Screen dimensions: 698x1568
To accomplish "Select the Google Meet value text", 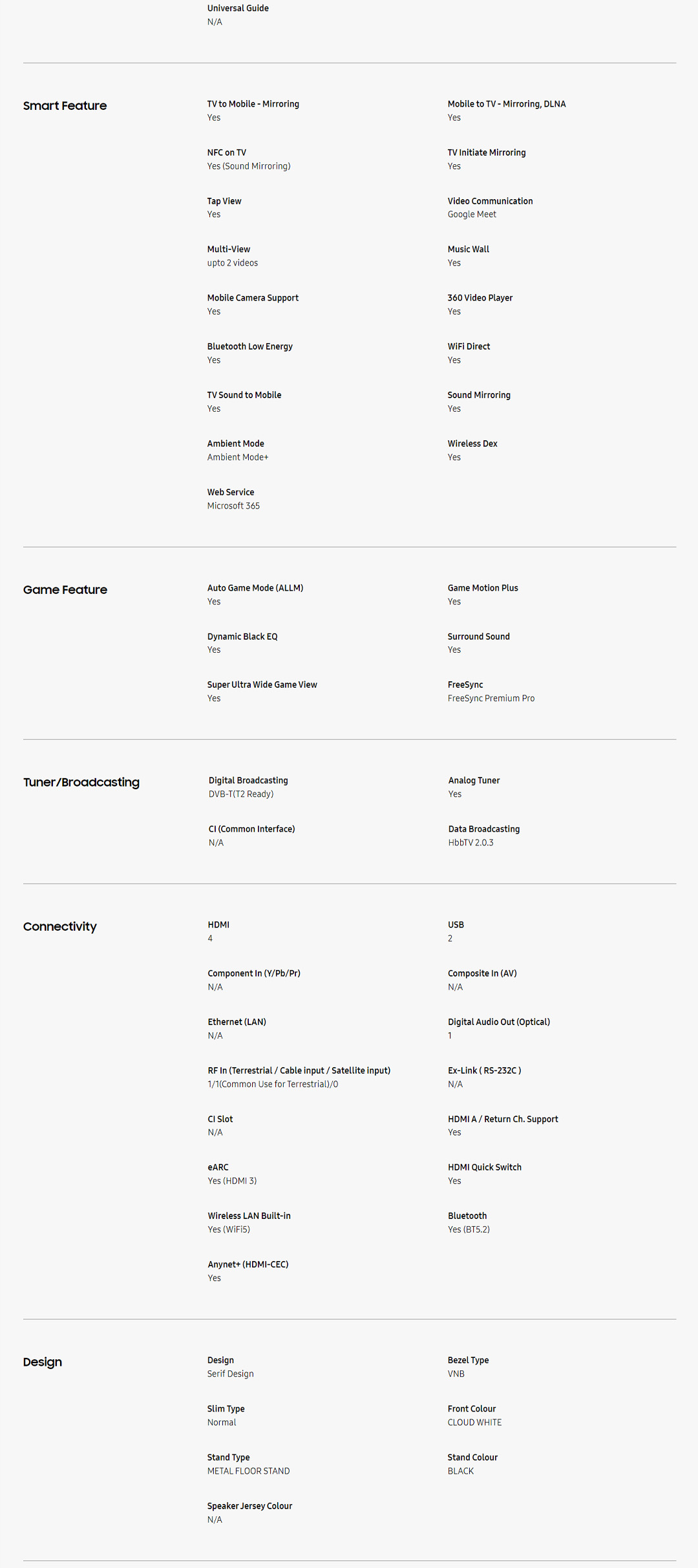I will click(472, 215).
